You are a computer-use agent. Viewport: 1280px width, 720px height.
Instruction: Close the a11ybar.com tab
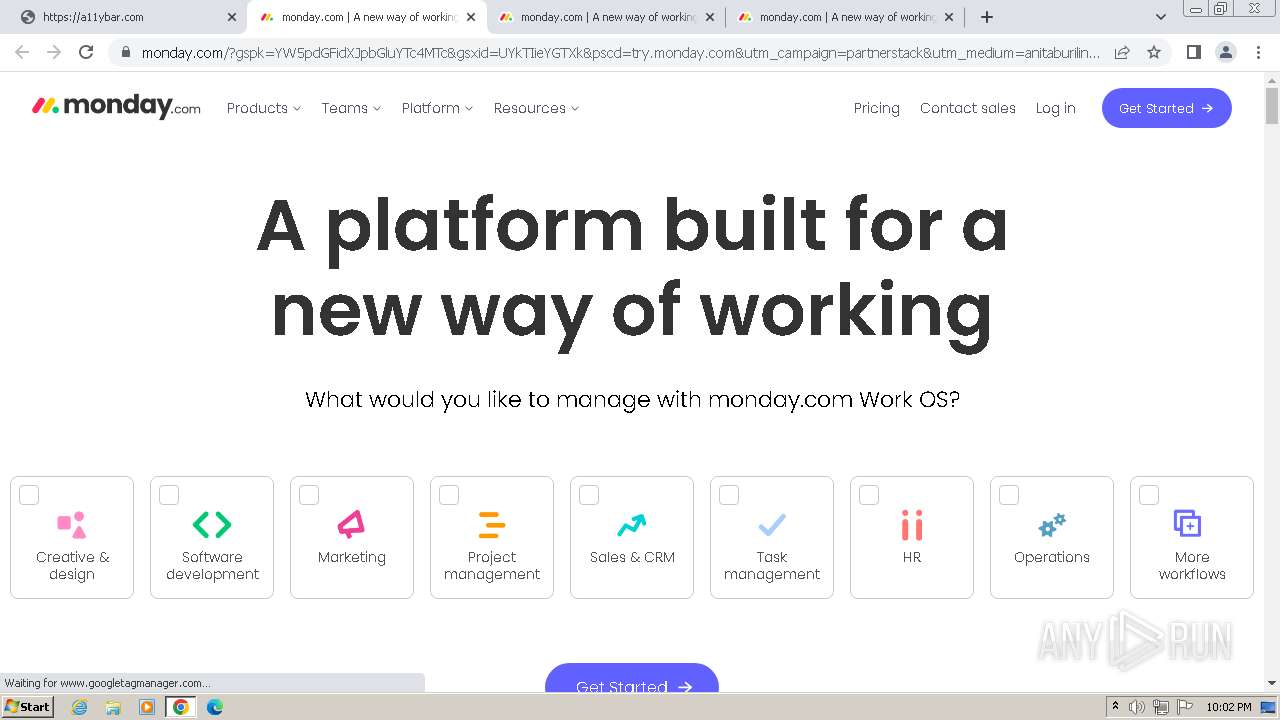click(x=232, y=17)
